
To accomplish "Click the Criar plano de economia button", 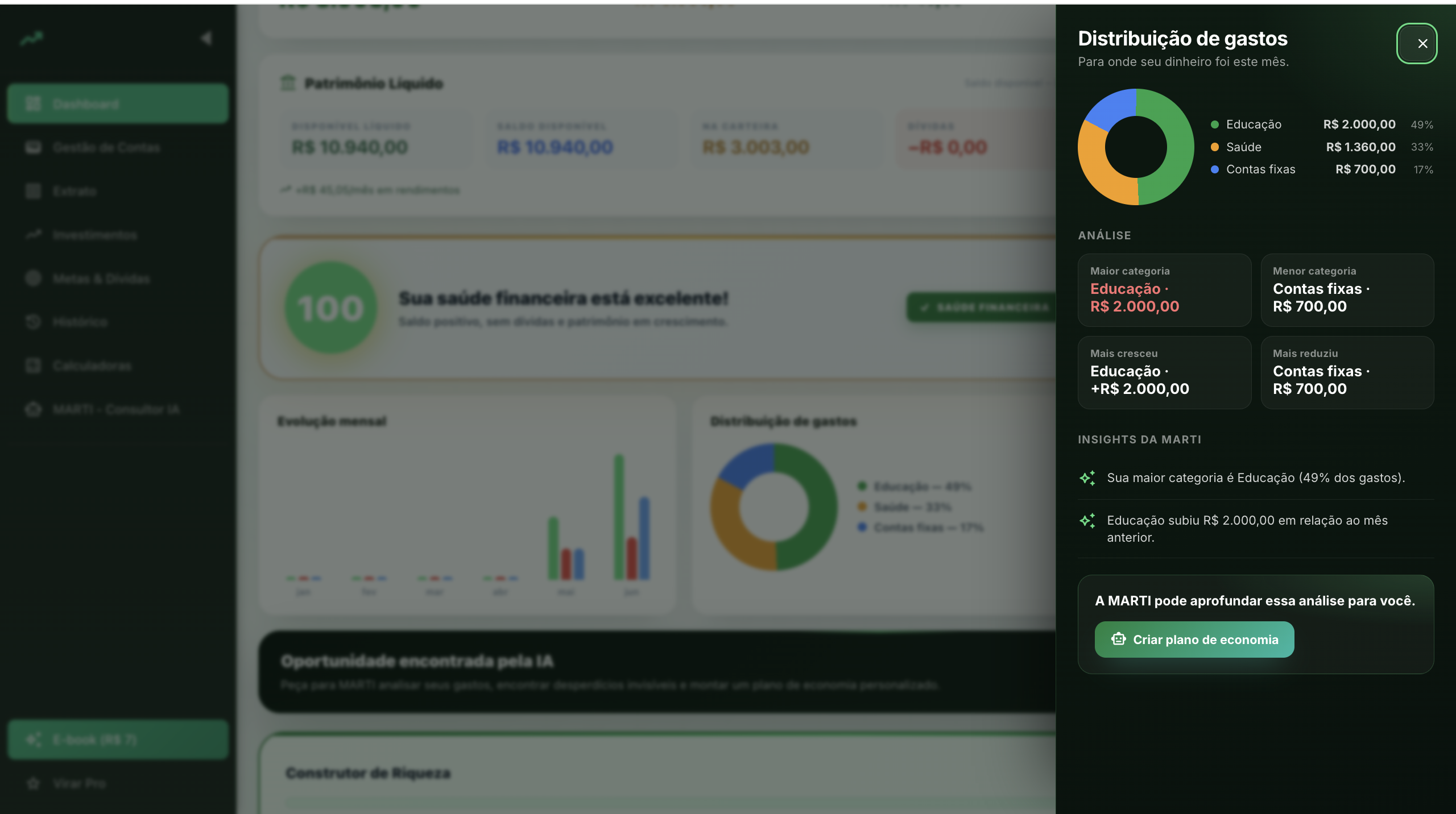I will 1194,639.
